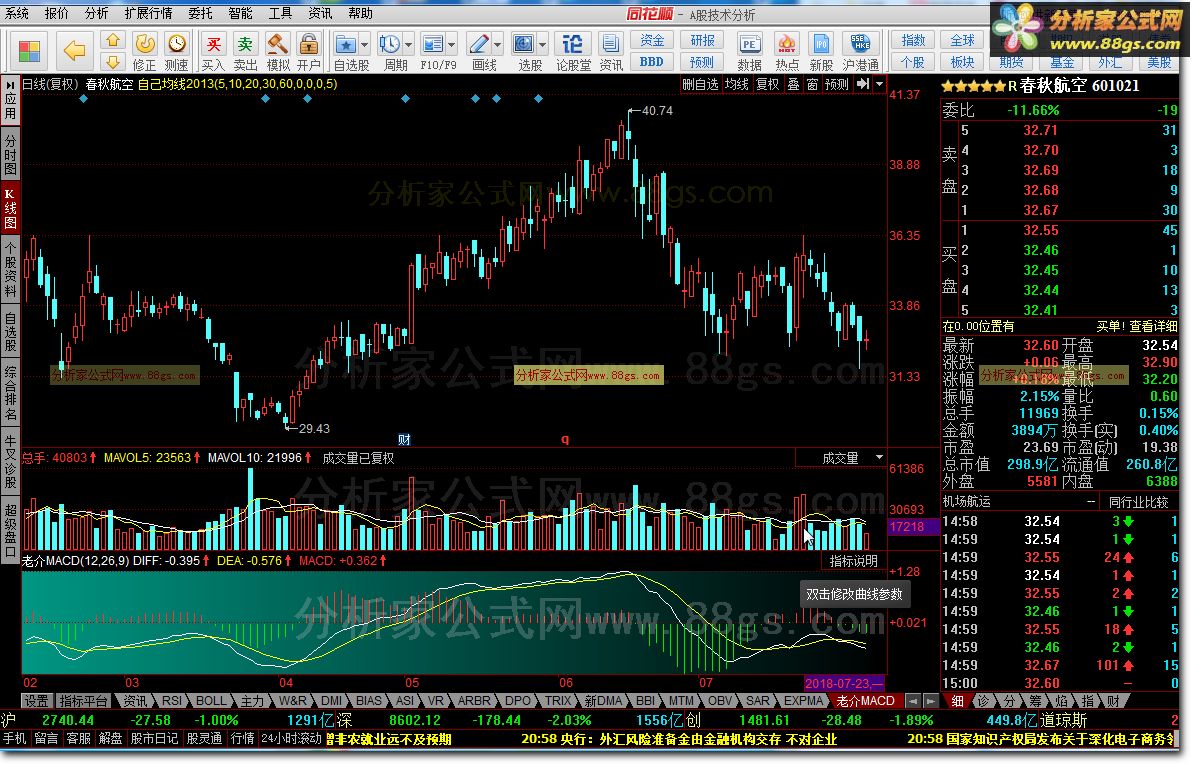Viewport: 1192px width, 764px height.
Task: Open the 设置 settings tab at bottom
Action: point(36,701)
